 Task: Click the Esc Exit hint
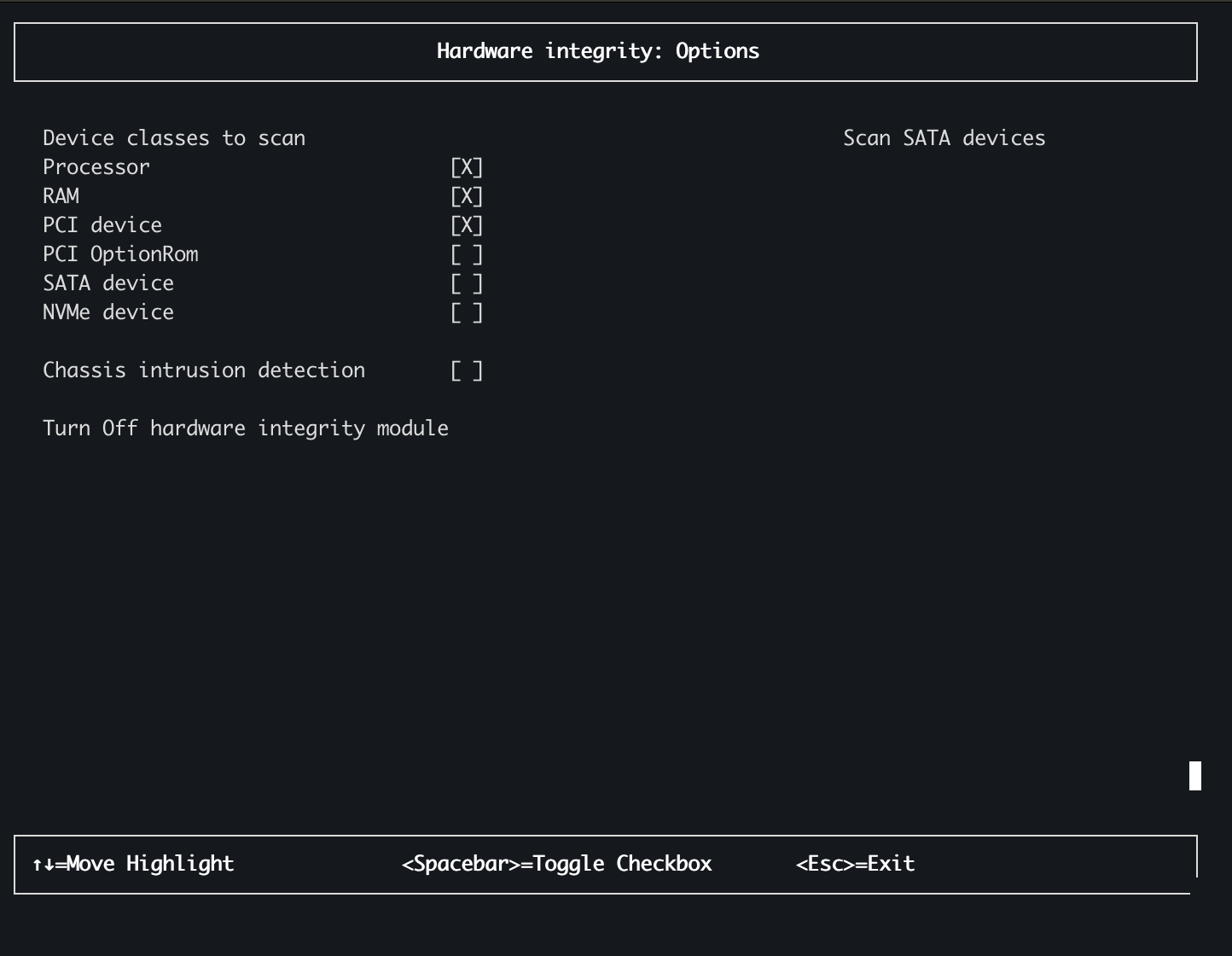click(856, 864)
